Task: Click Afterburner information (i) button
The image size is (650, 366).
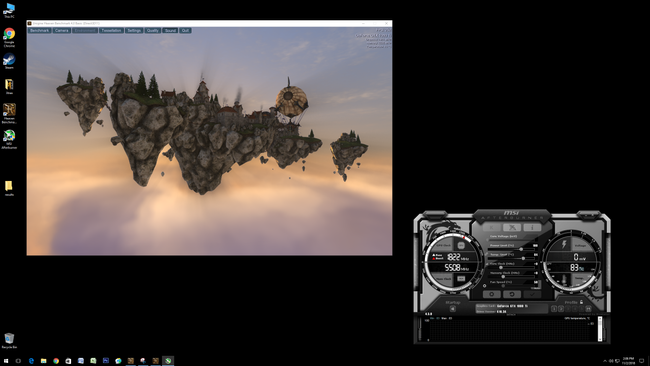Action: coord(532,228)
